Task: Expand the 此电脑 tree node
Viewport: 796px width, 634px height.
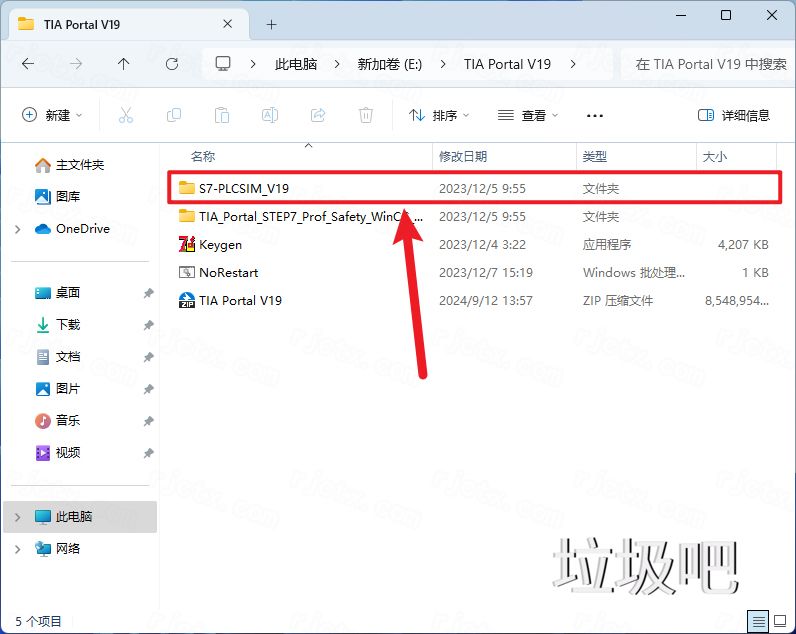Action: coord(18,517)
